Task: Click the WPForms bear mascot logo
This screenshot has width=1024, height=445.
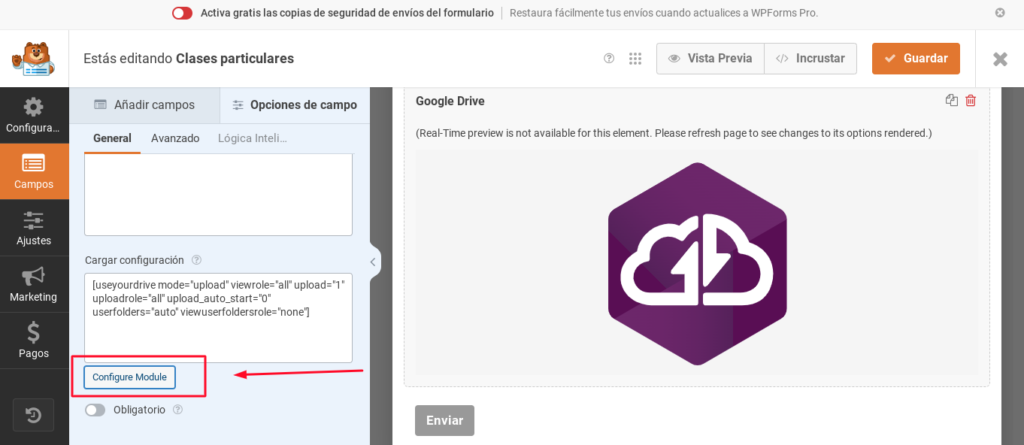Action: coord(34,59)
